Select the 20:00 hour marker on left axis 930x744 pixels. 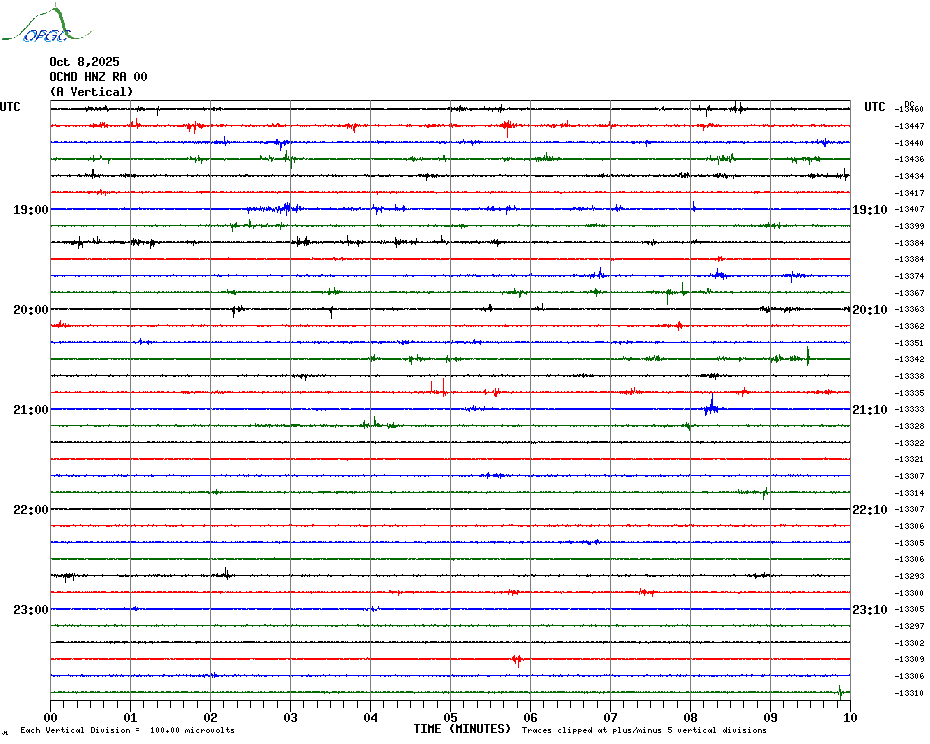point(30,310)
